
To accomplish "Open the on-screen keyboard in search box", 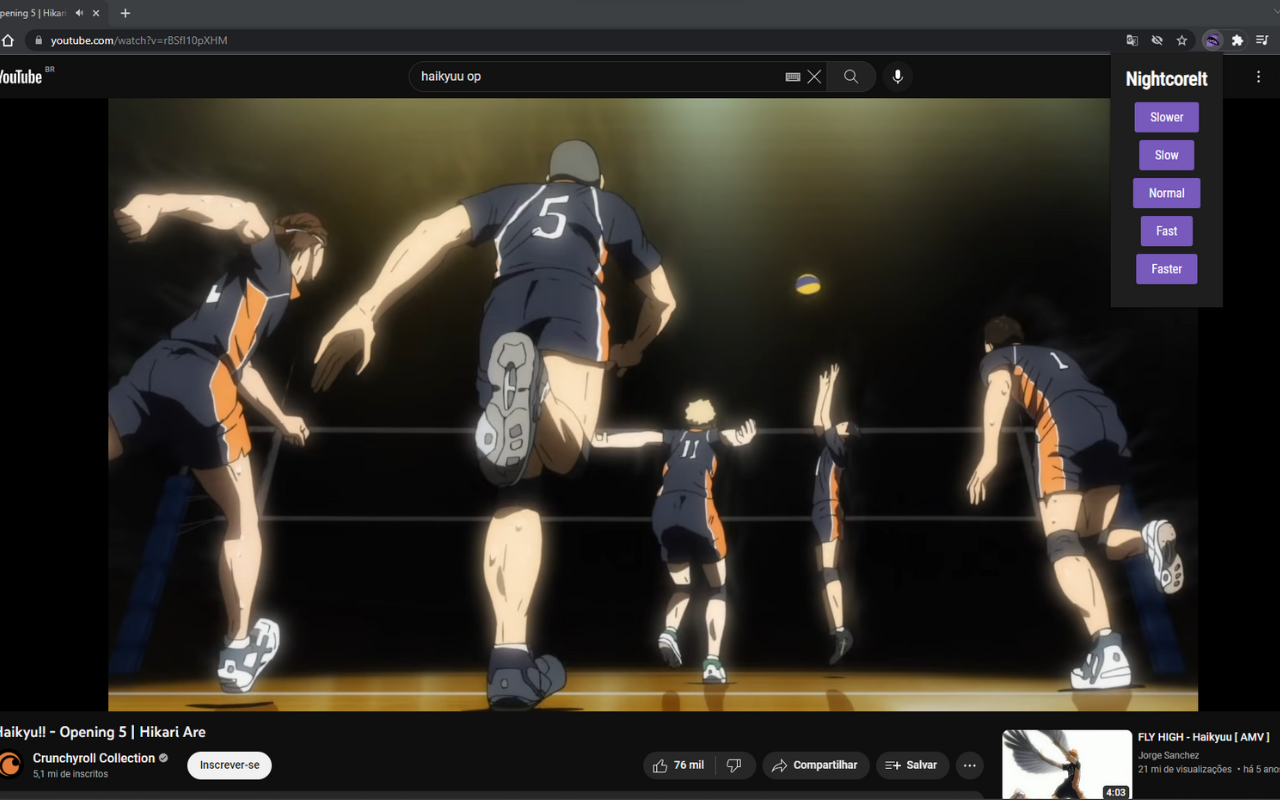I will (x=793, y=77).
